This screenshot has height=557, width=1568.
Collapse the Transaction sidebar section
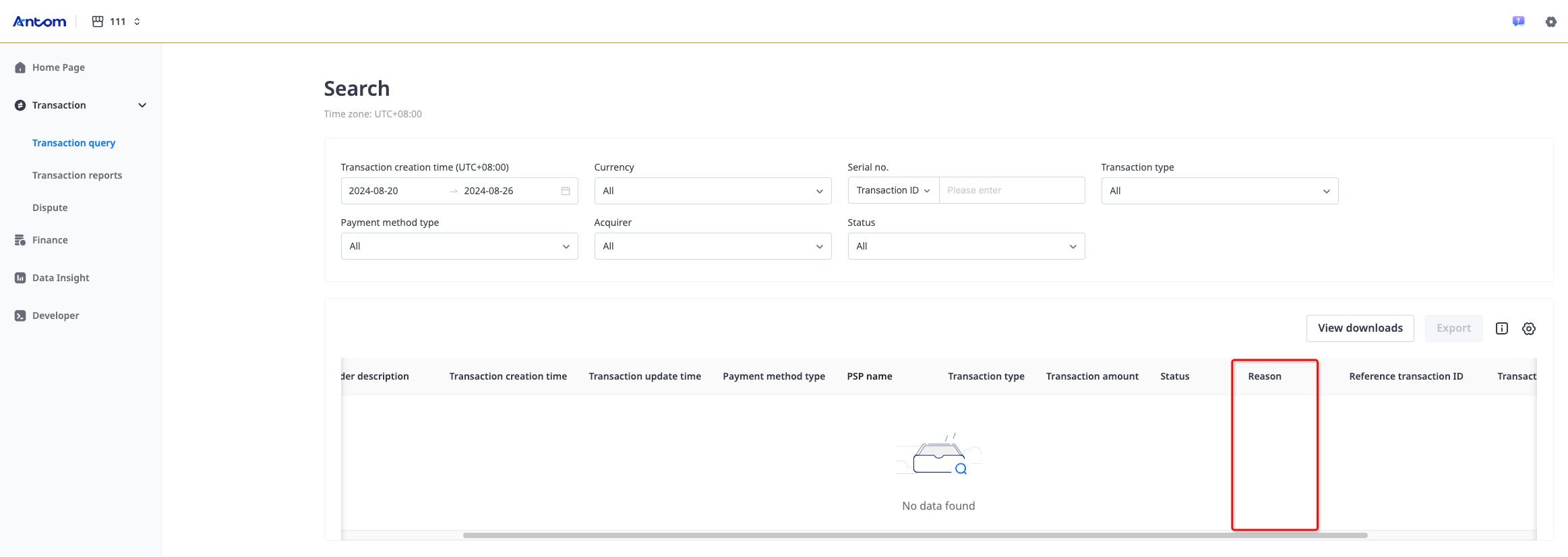(142, 105)
